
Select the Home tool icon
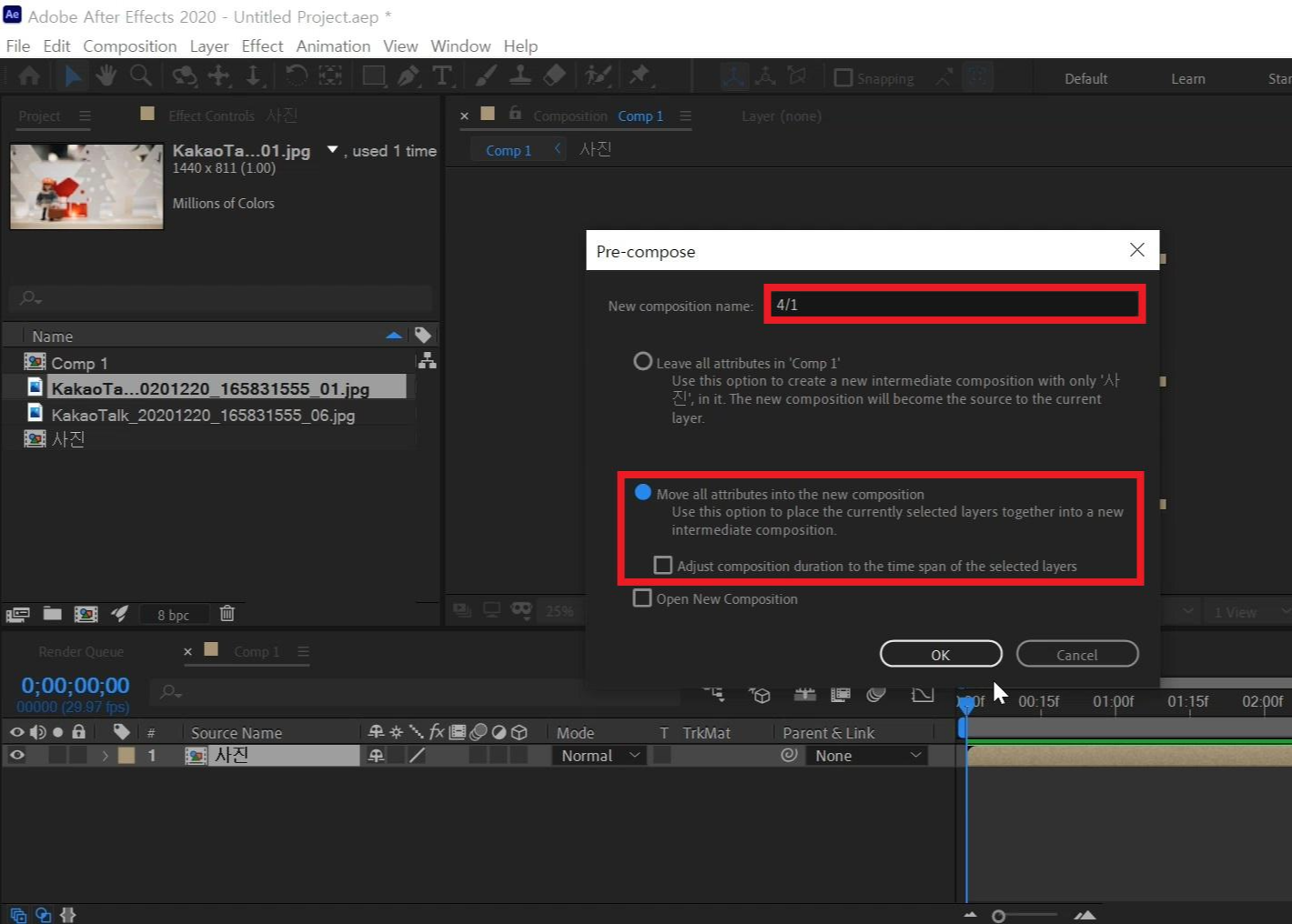click(x=28, y=76)
